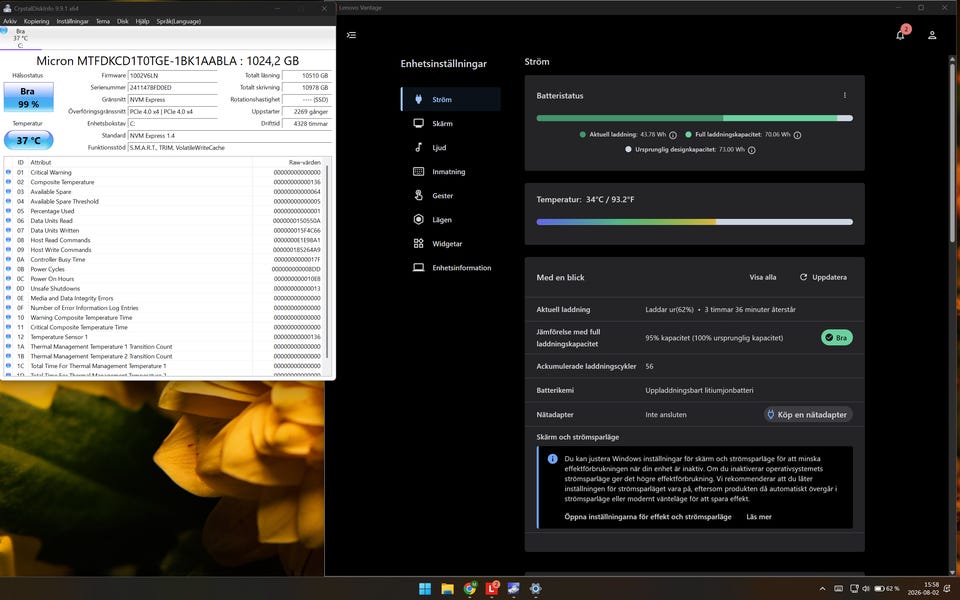Click the Temperatur gradient bar

click(x=694, y=222)
